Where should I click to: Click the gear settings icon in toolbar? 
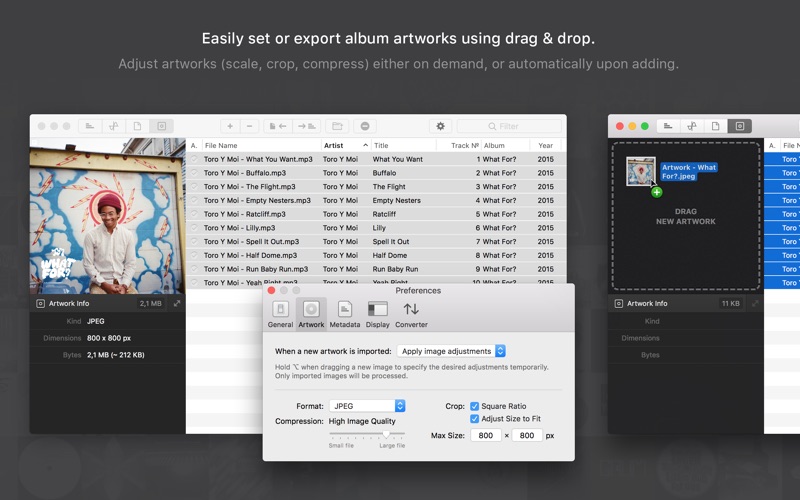click(440, 126)
